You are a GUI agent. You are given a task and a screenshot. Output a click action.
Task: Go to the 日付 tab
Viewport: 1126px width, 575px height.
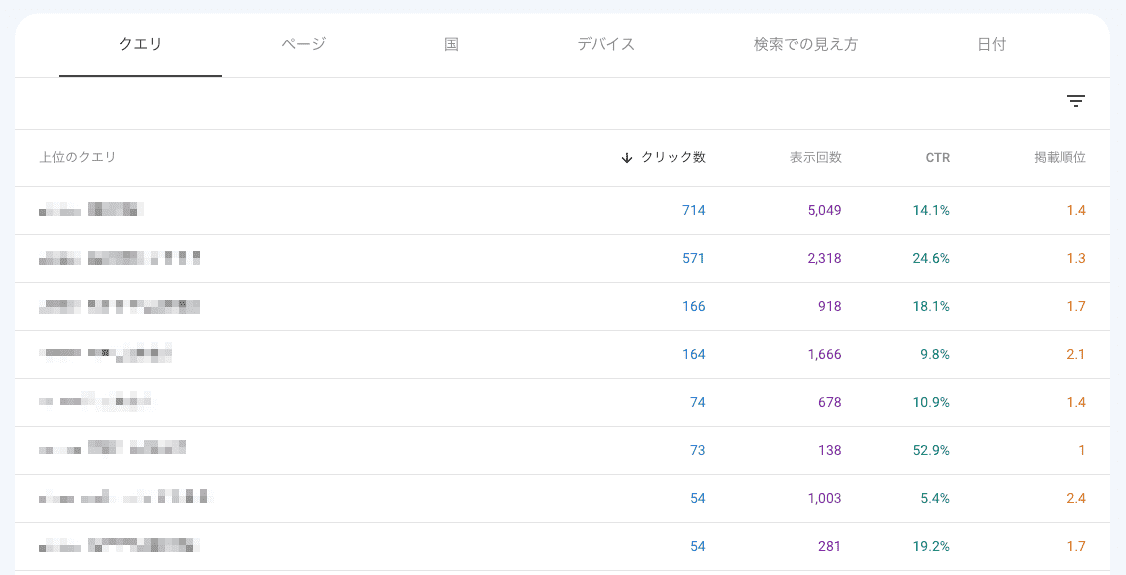coord(991,45)
